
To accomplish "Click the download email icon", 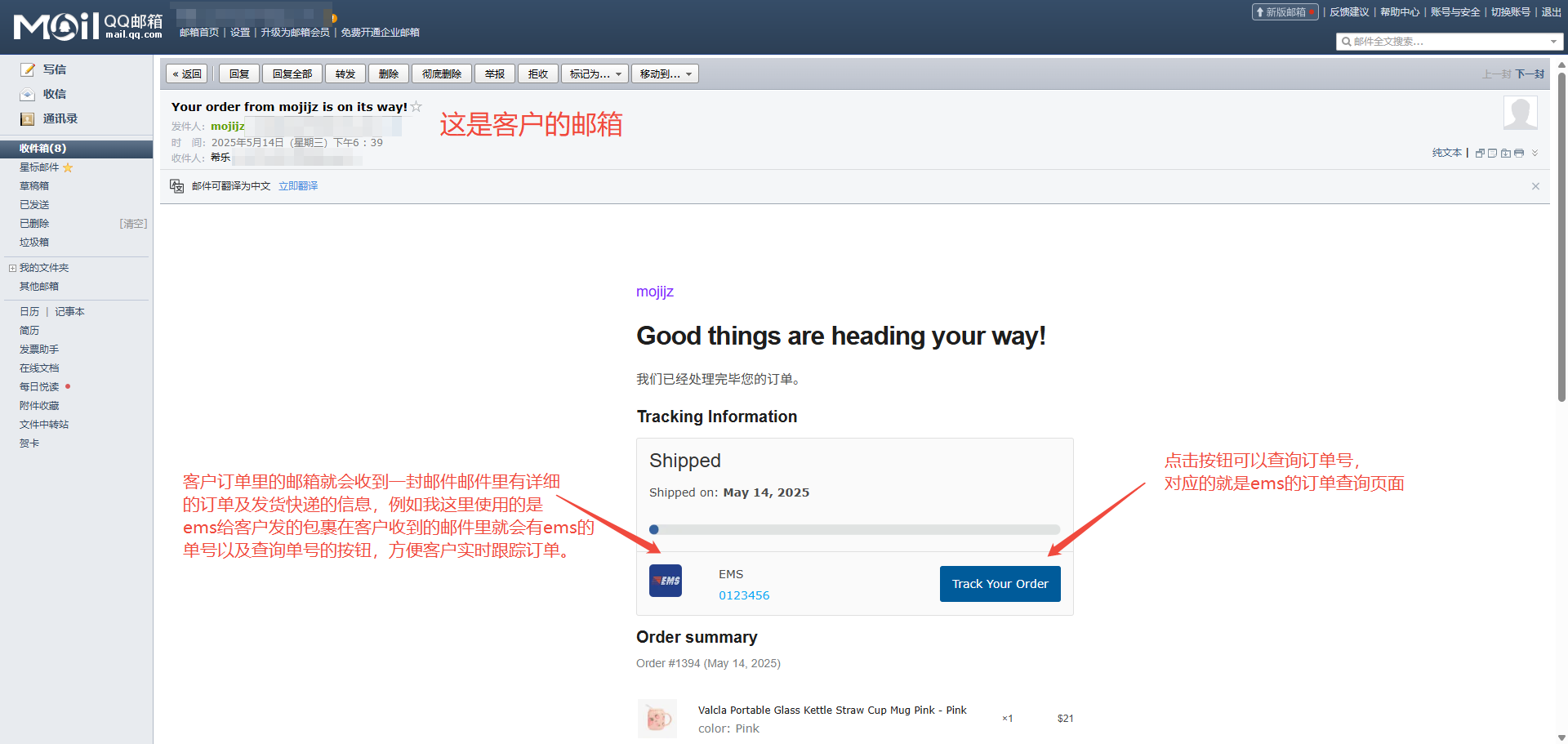I will 1506,153.
